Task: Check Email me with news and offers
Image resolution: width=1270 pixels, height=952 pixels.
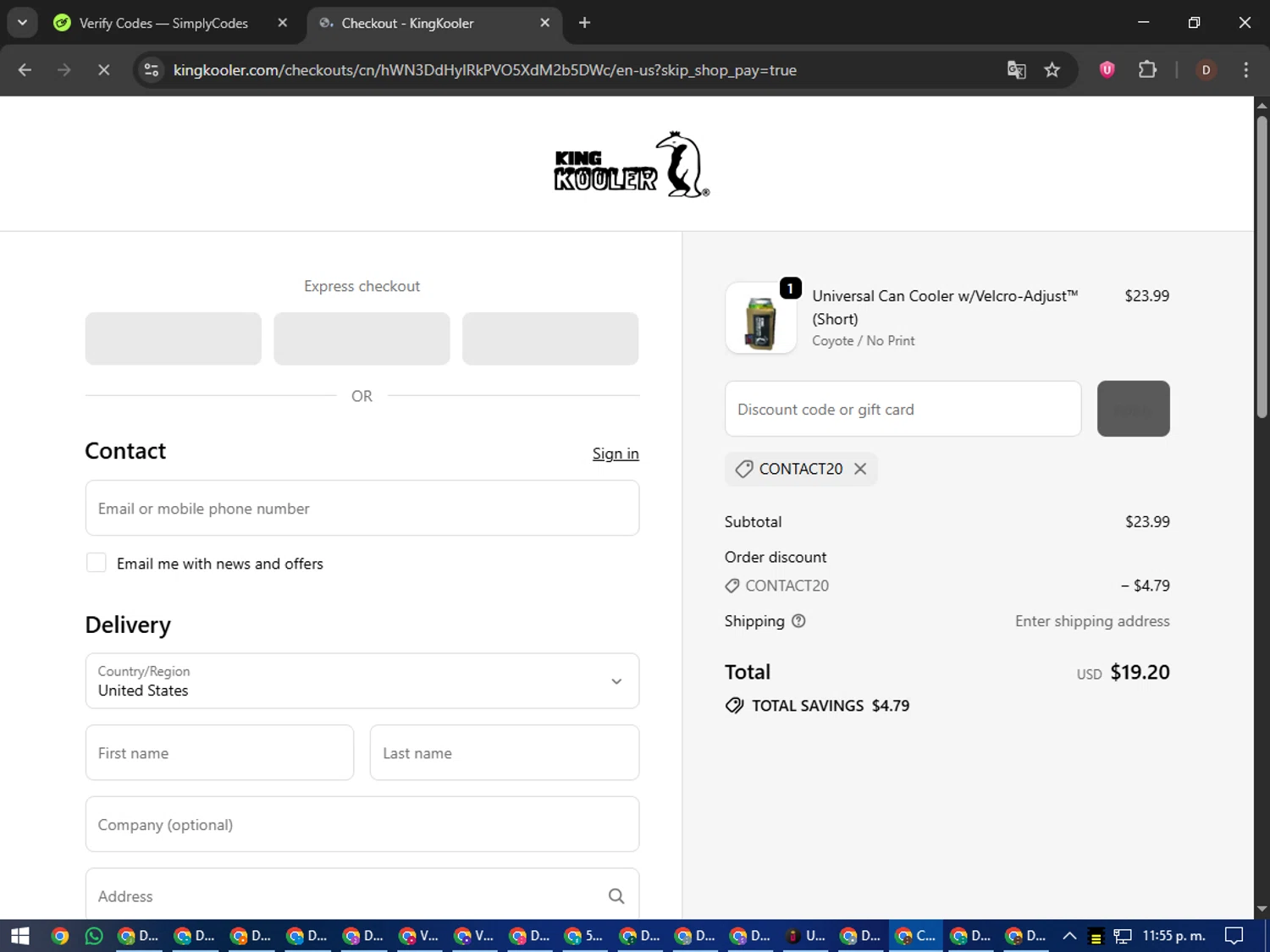Action: coord(97,563)
